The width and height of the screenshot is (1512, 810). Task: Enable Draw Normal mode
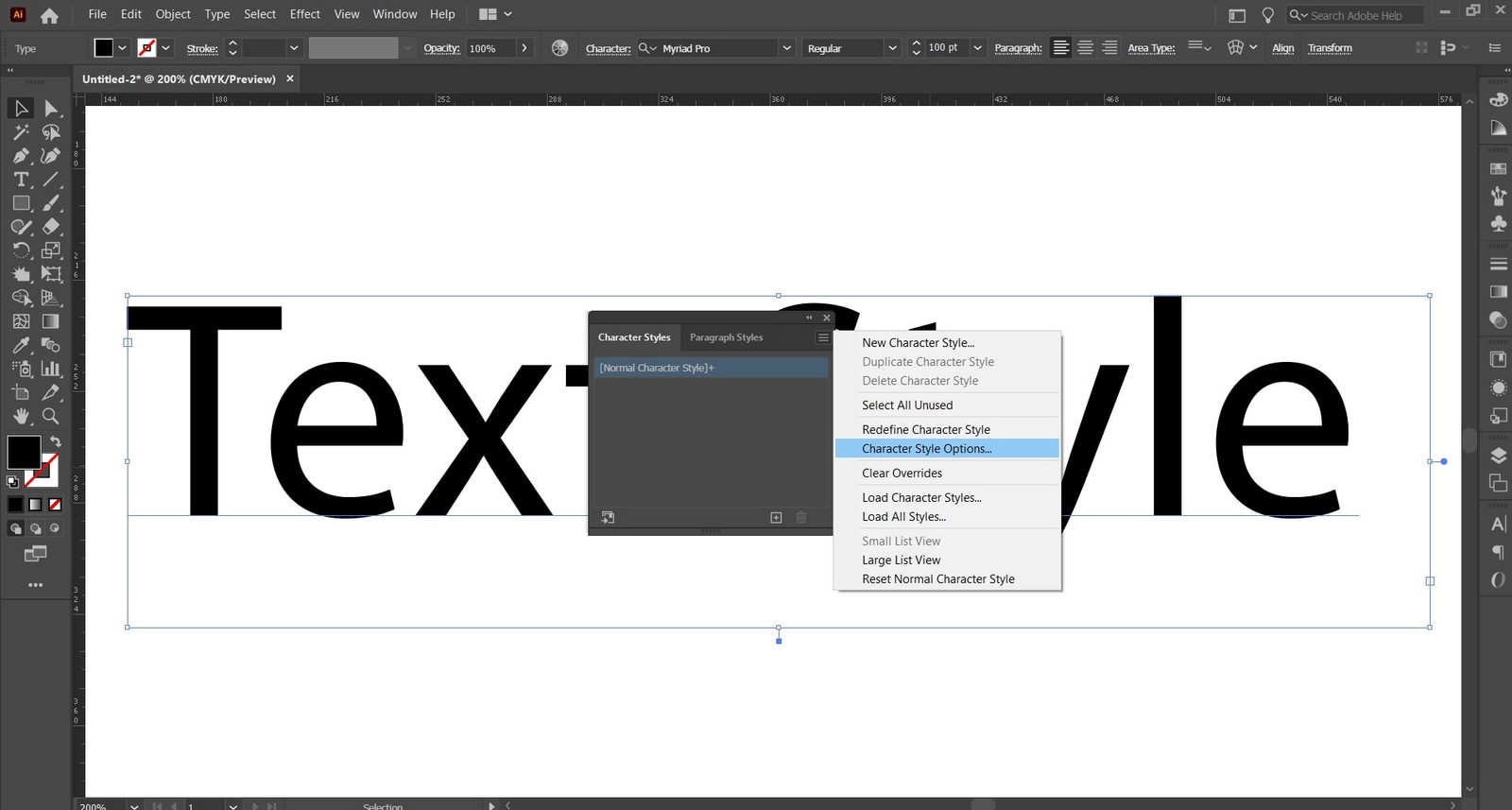tap(15, 528)
